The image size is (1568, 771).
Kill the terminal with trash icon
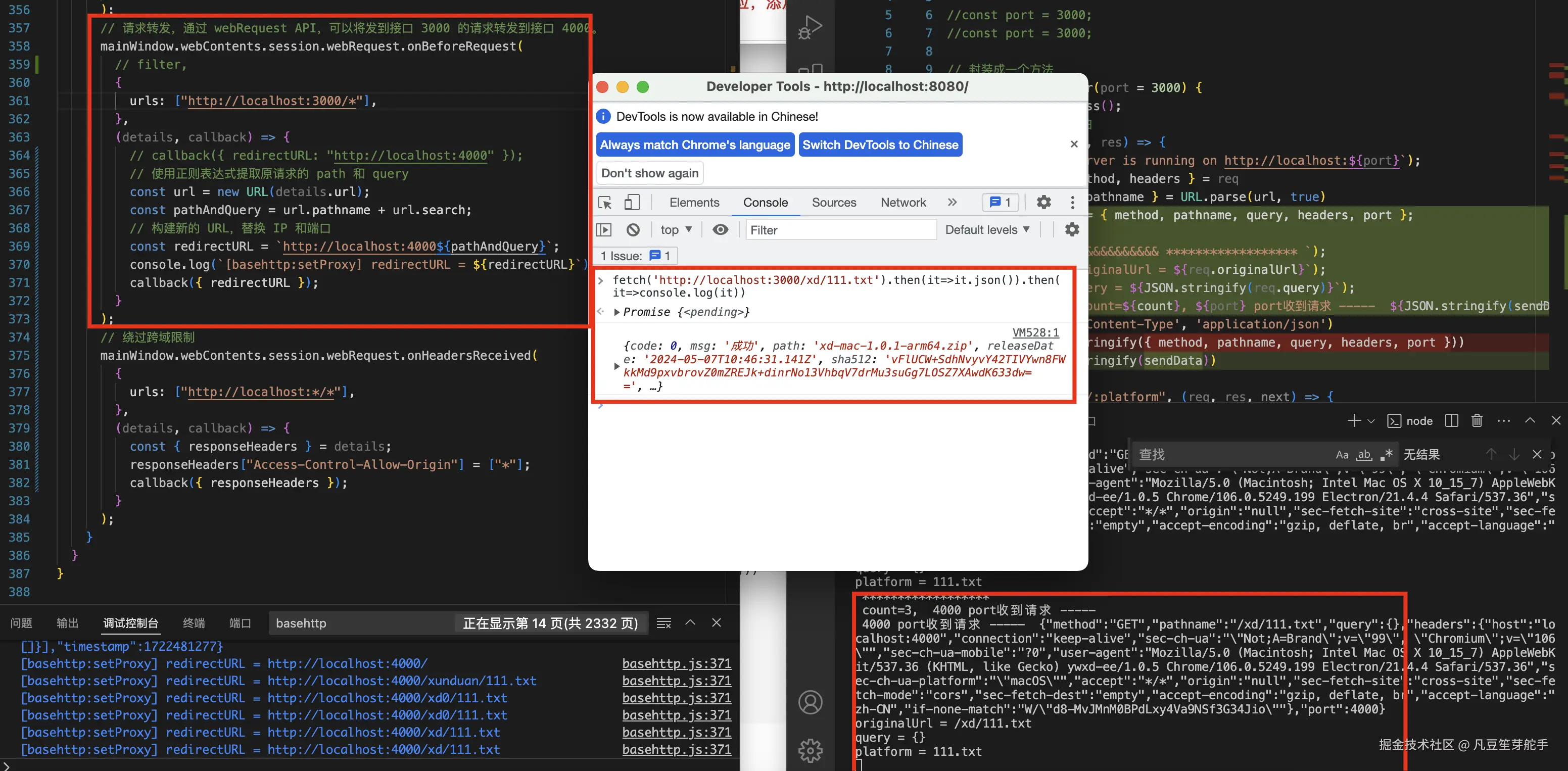click(1477, 420)
